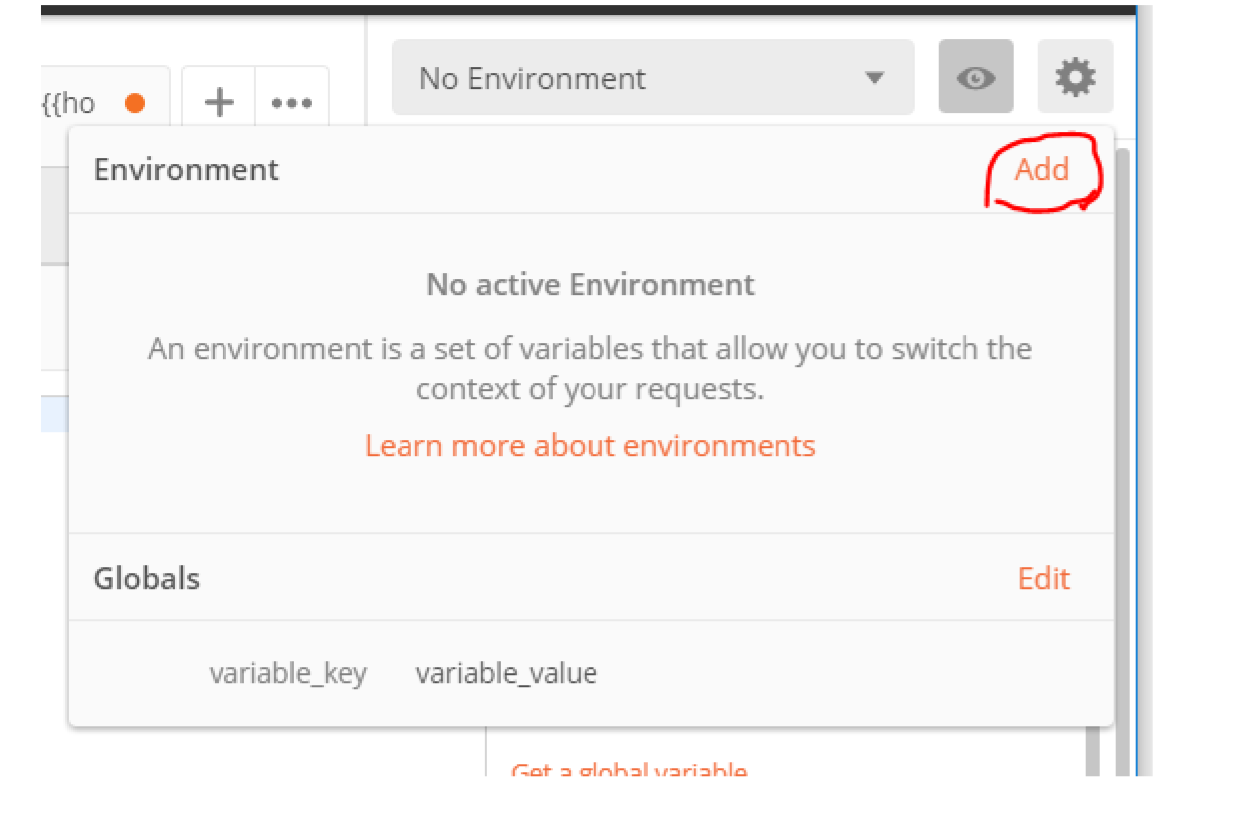Switch to the {{ho request tab
1253x825 pixels.
pos(70,103)
